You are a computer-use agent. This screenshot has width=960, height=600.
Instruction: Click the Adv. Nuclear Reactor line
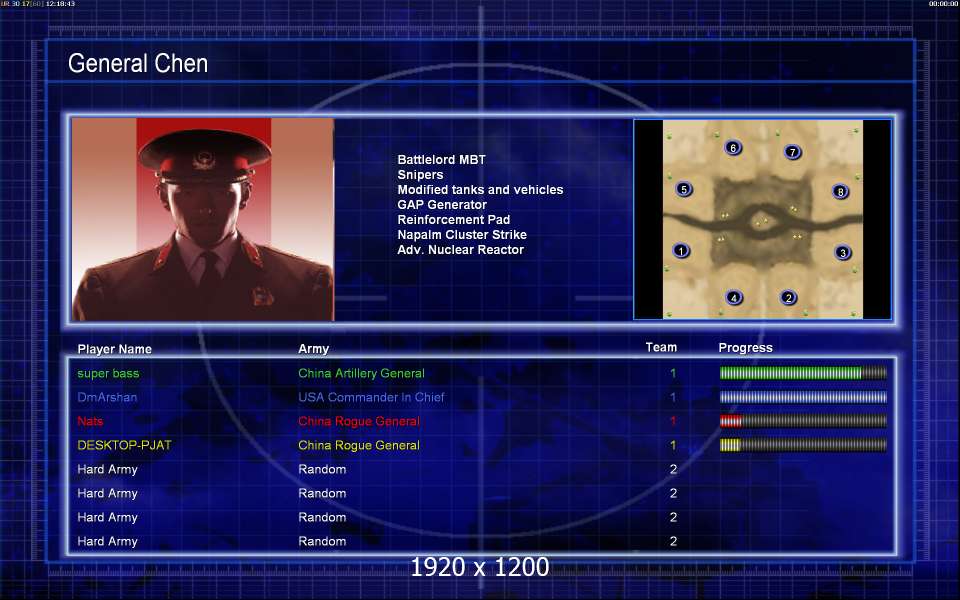[460, 249]
